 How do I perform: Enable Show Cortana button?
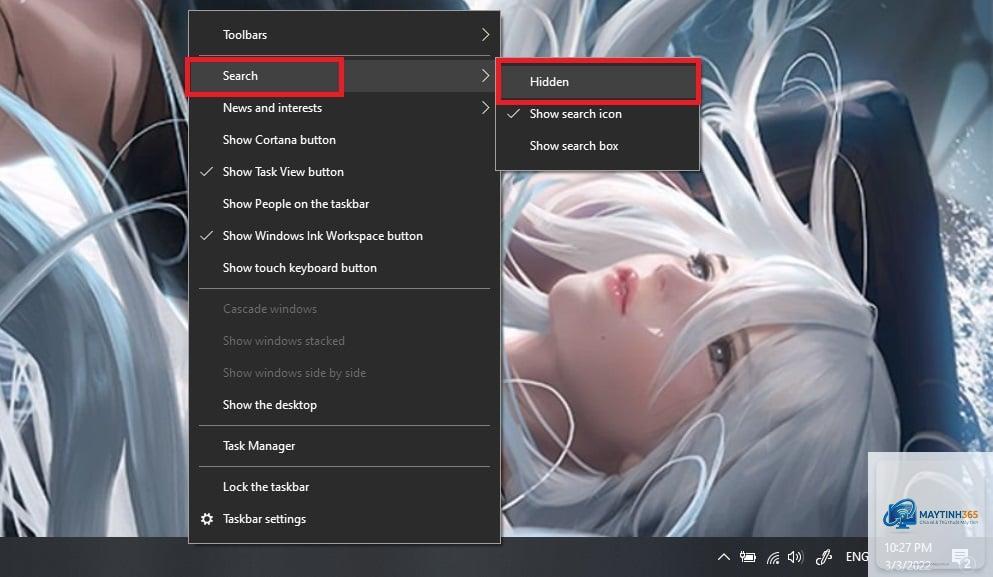pyautogui.click(x=344, y=140)
